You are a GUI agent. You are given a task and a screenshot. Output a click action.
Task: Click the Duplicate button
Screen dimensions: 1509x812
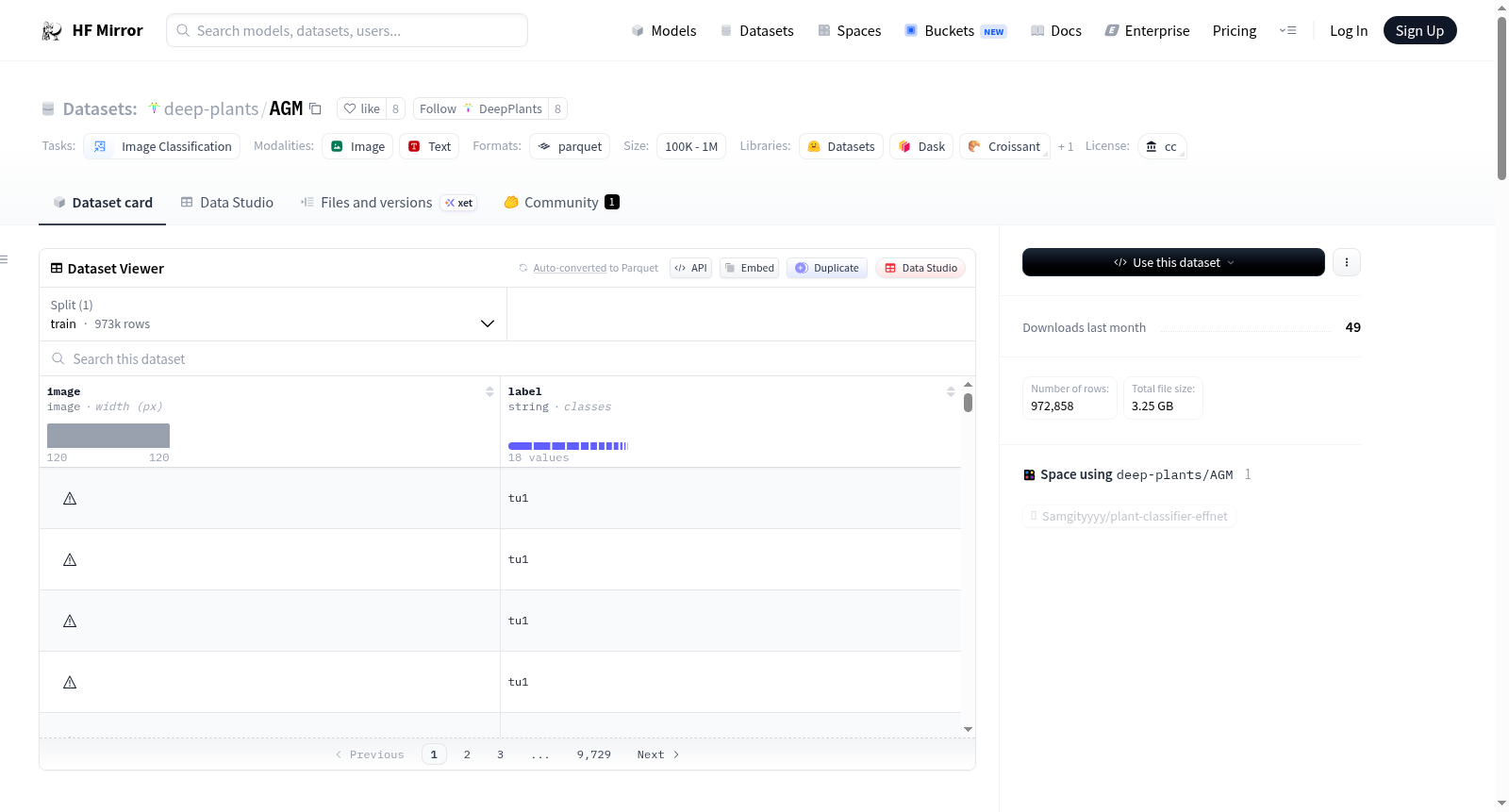827,268
